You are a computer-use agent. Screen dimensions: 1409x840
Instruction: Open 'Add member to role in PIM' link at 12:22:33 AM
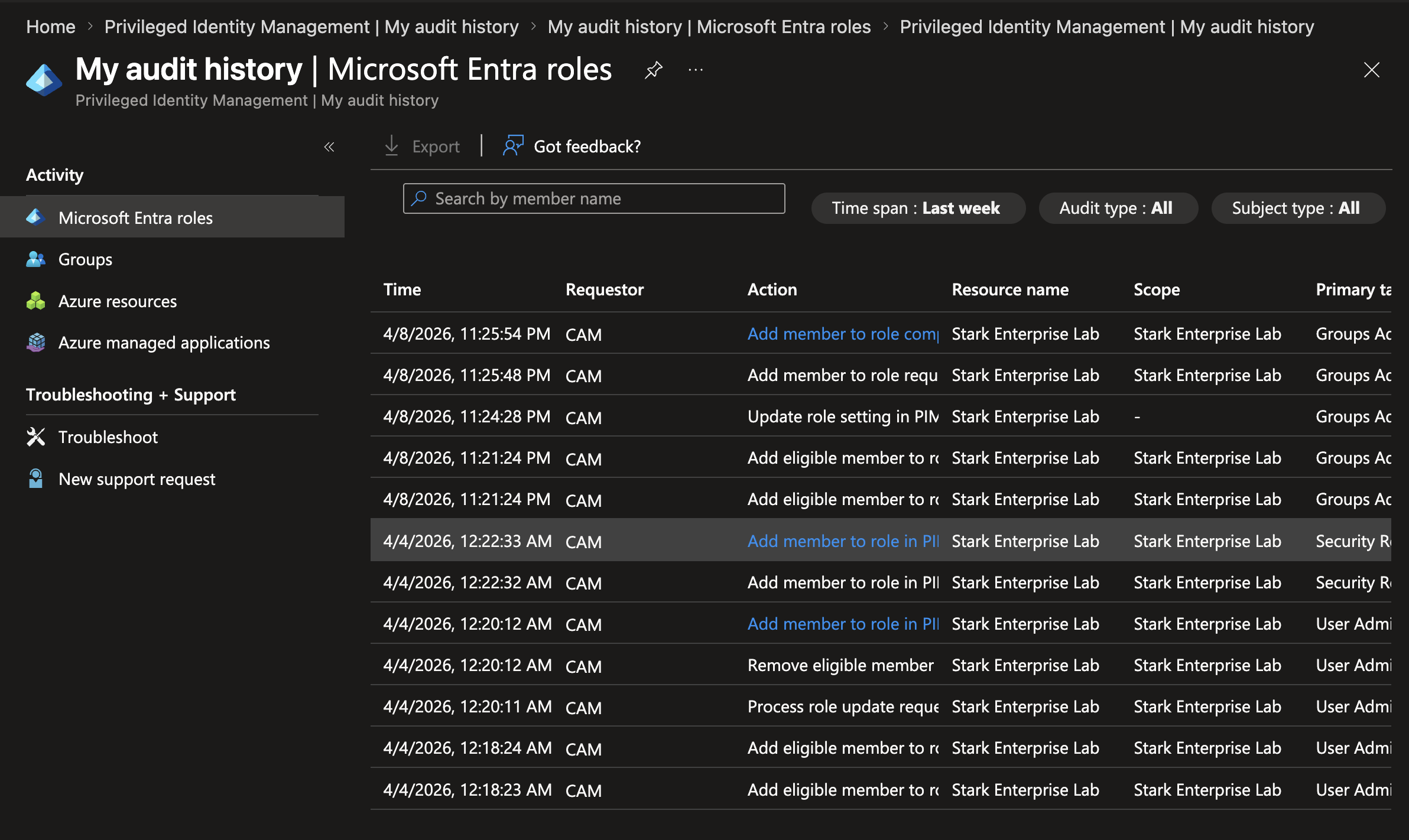[843, 541]
